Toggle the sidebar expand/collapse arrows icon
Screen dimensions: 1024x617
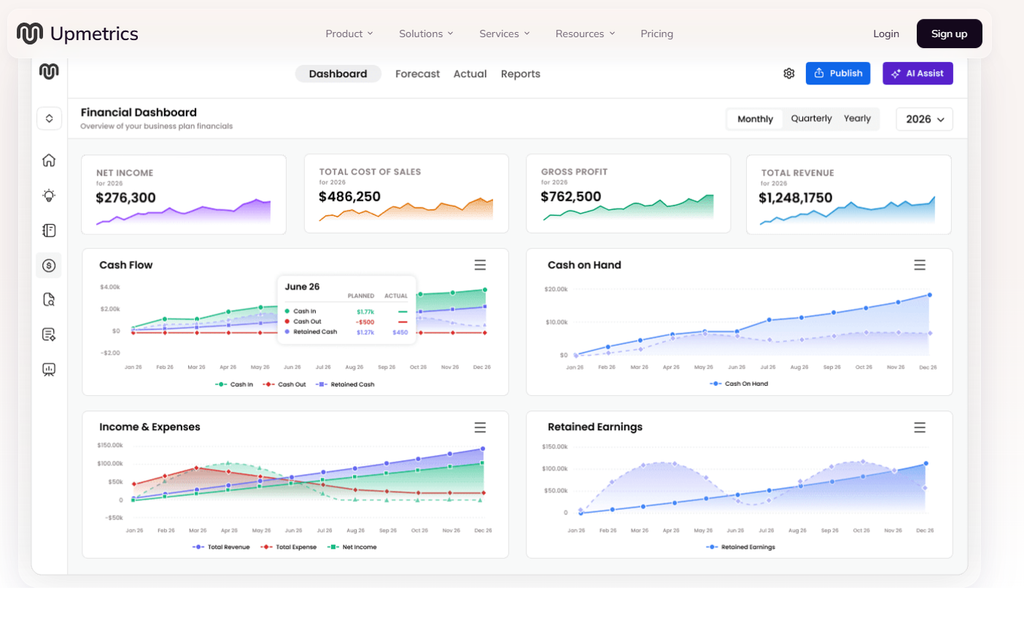point(49,119)
